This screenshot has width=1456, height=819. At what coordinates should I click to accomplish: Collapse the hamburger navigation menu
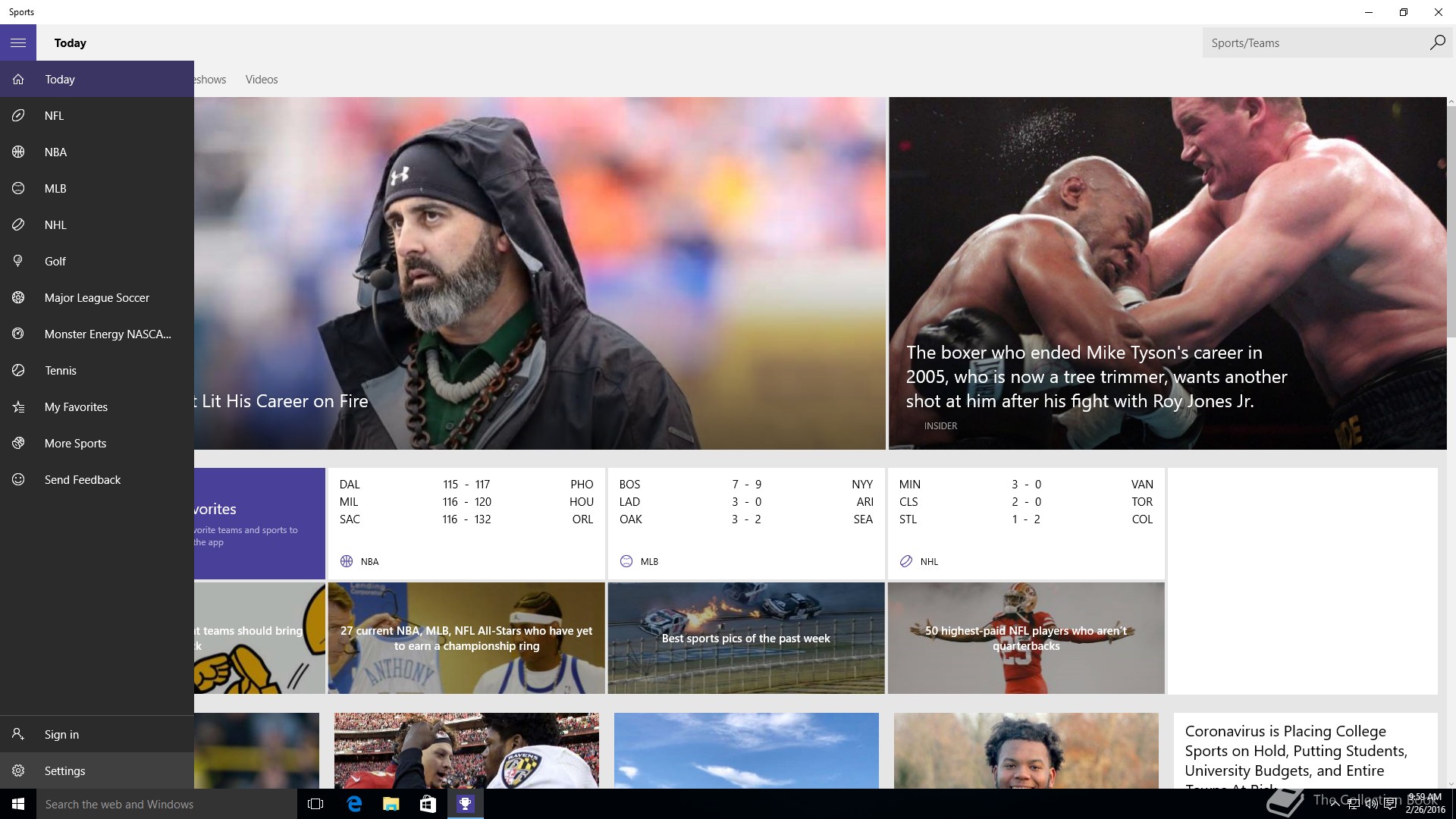pos(18,43)
